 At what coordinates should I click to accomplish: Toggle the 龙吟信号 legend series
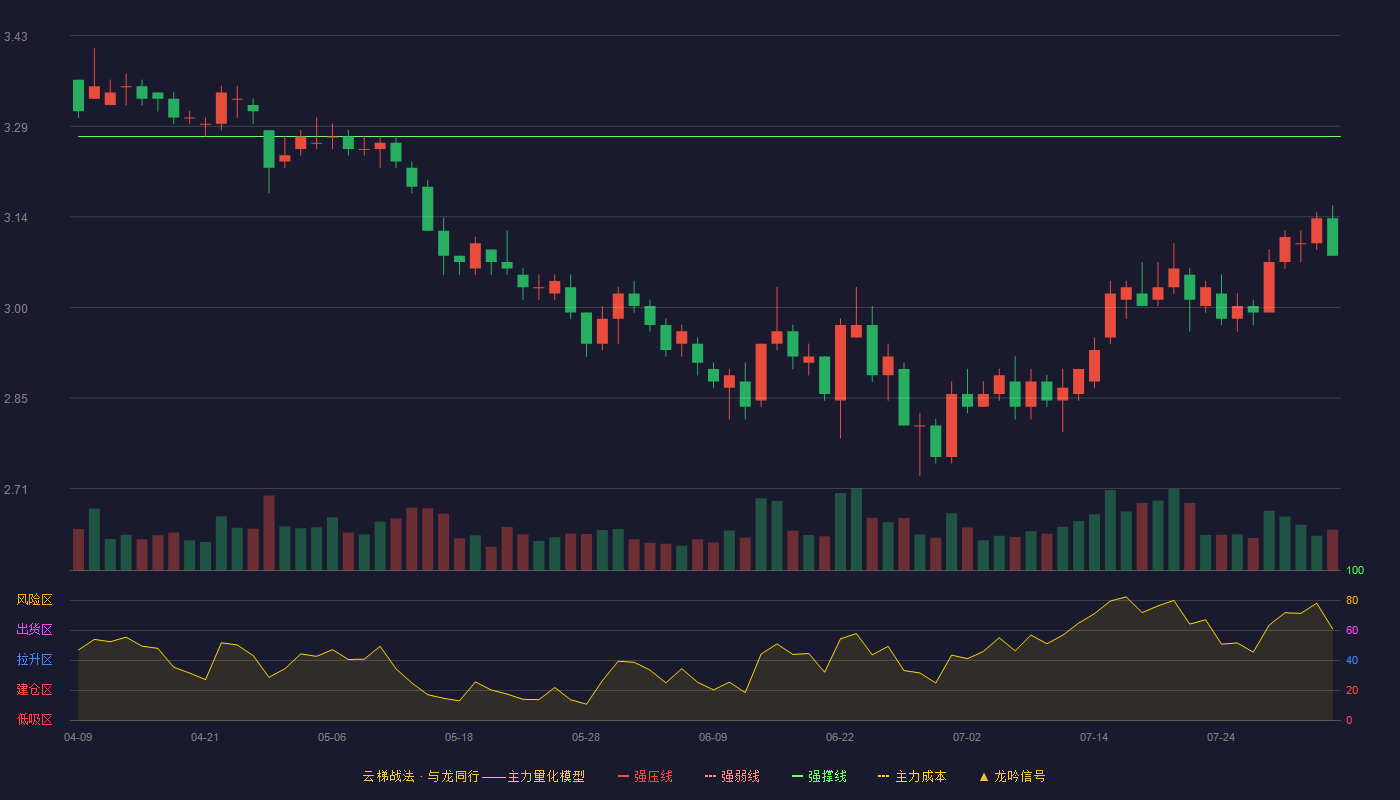pyautogui.click(x=1011, y=776)
